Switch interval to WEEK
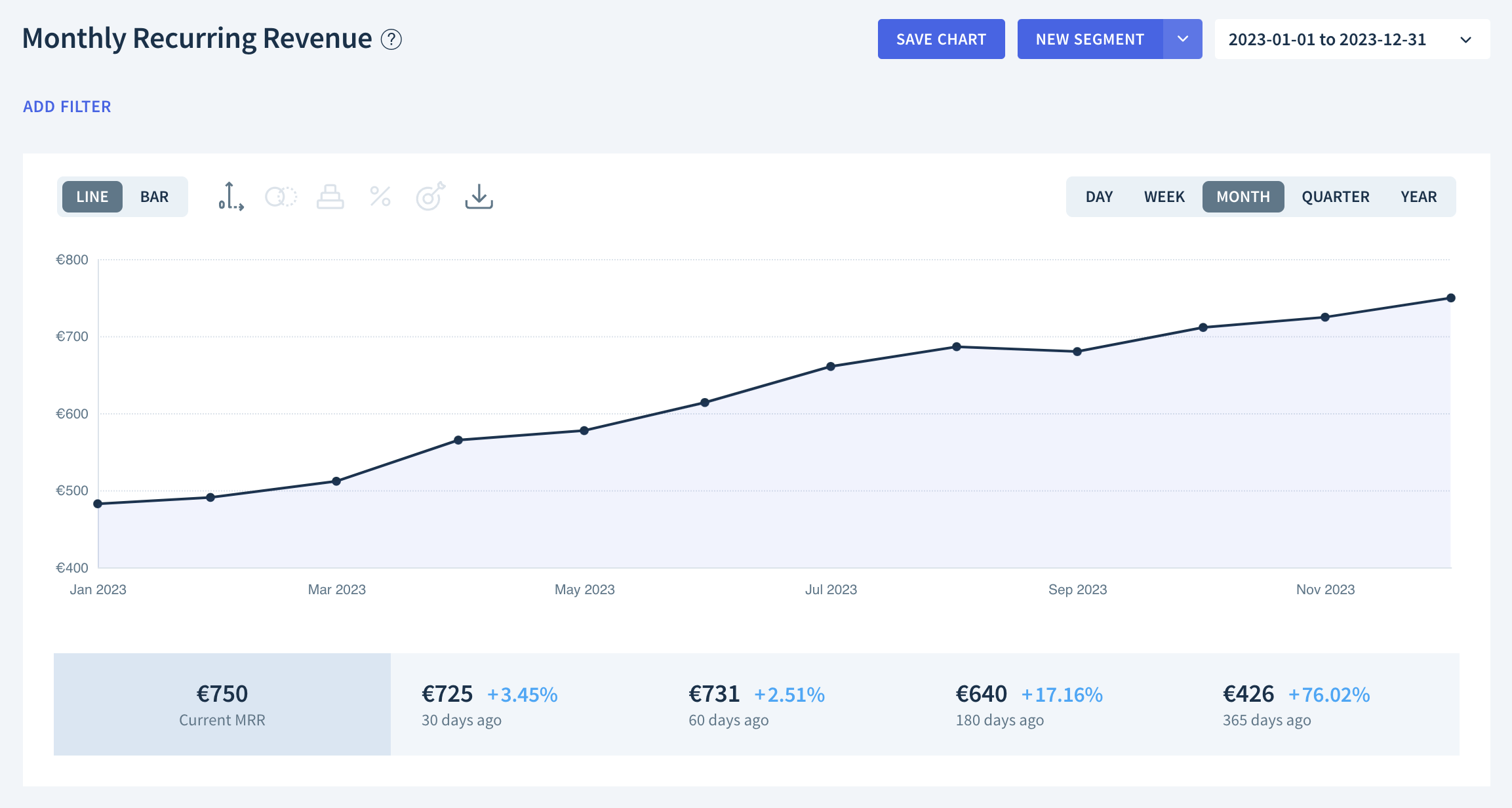The height and width of the screenshot is (808, 1512). pyautogui.click(x=1164, y=197)
